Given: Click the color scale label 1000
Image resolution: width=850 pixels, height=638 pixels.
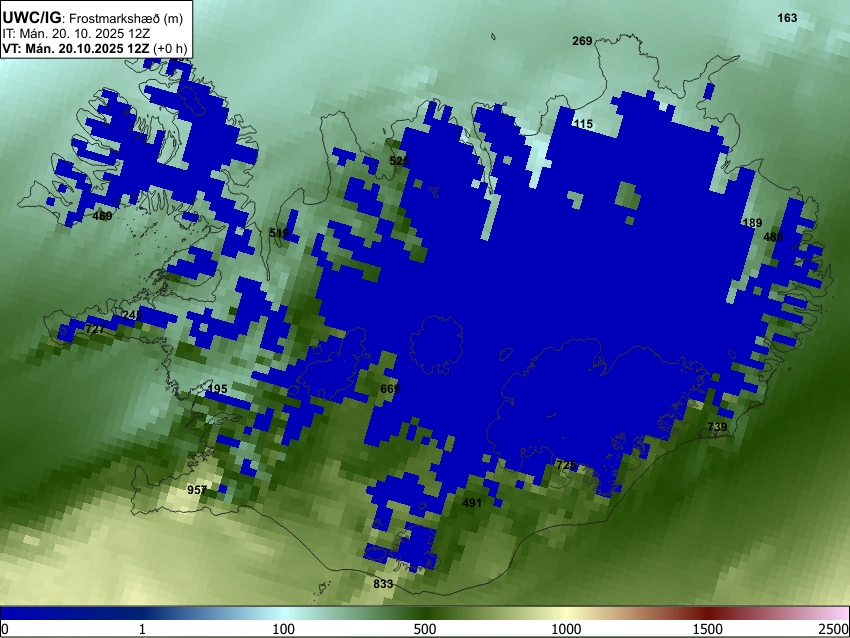Looking at the screenshot, I should 566,629.
